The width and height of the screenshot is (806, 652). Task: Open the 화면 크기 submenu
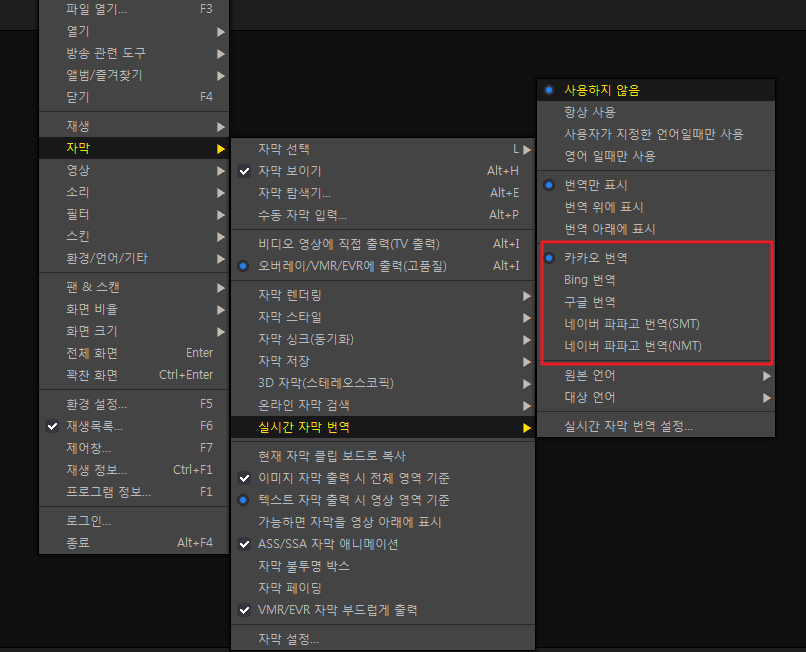click(134, 332)
